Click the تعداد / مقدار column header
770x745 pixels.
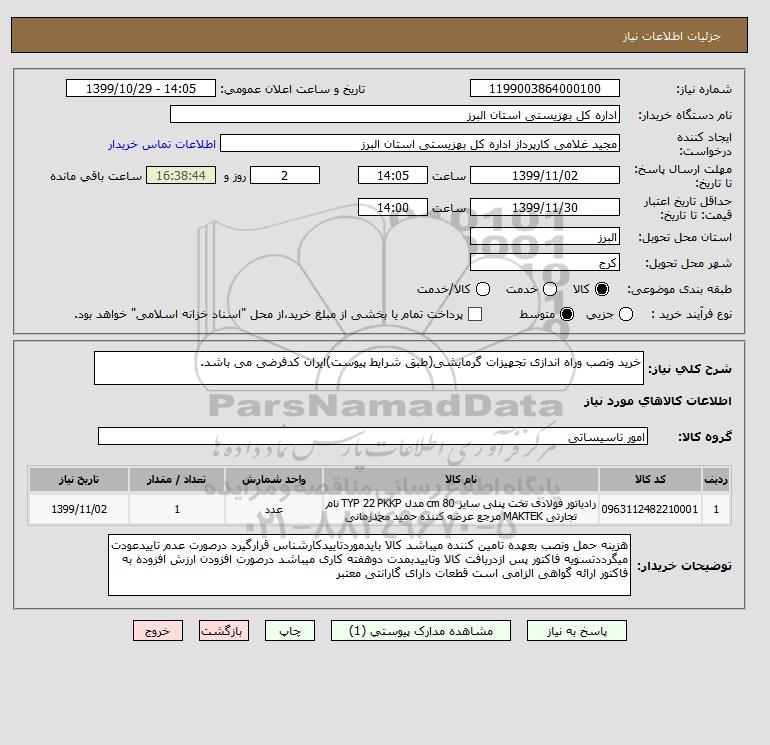click(177, 479)
